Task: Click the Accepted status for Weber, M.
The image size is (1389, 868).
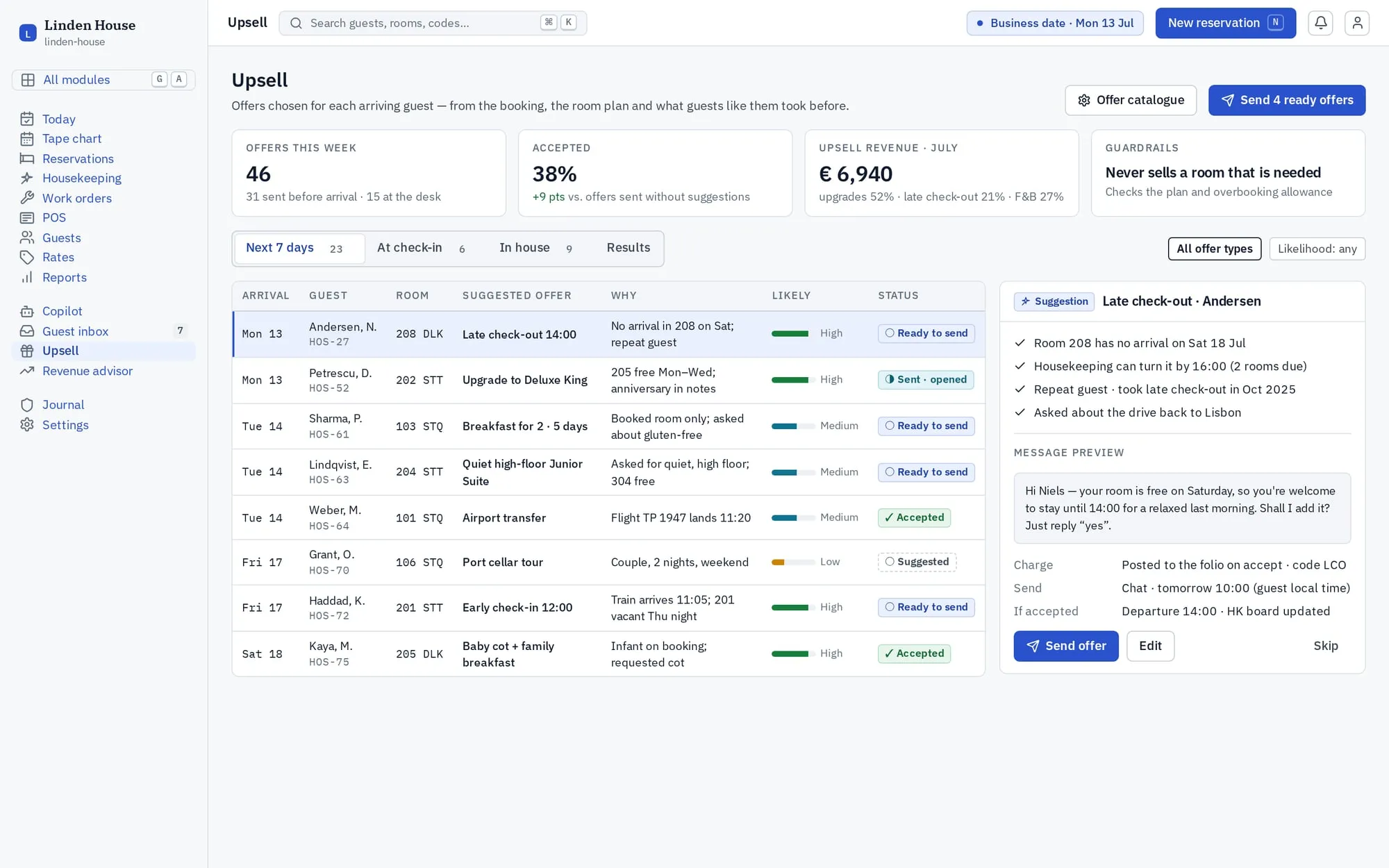Action: click(x=914, y=517)
